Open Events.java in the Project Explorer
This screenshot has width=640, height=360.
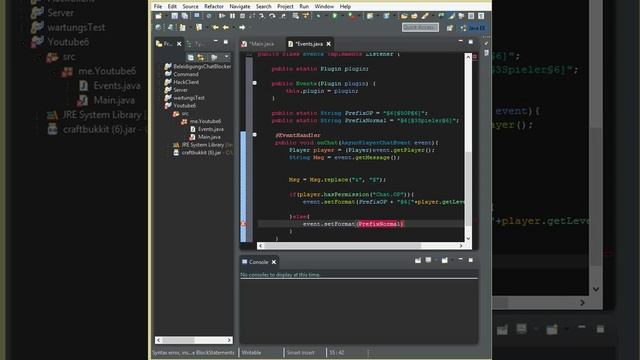(x=207, y=129)
